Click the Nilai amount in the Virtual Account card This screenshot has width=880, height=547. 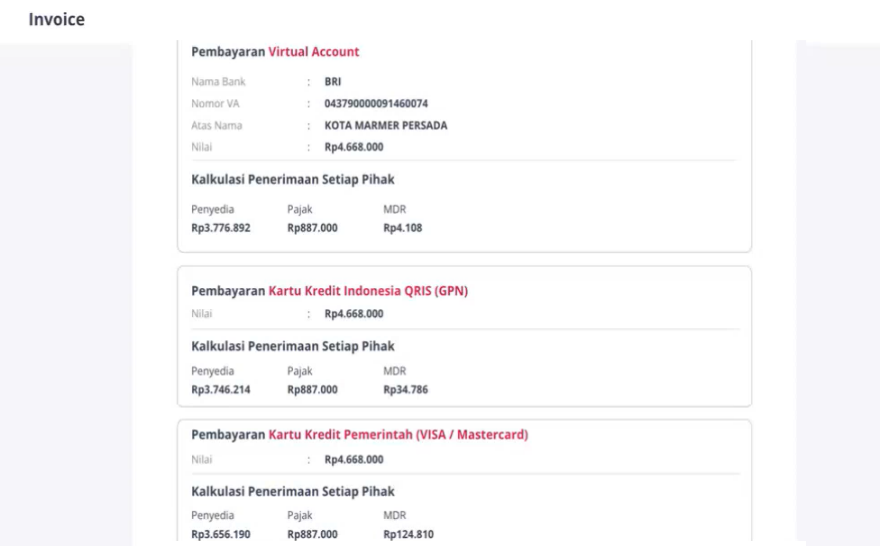click(x=354, y=147)
